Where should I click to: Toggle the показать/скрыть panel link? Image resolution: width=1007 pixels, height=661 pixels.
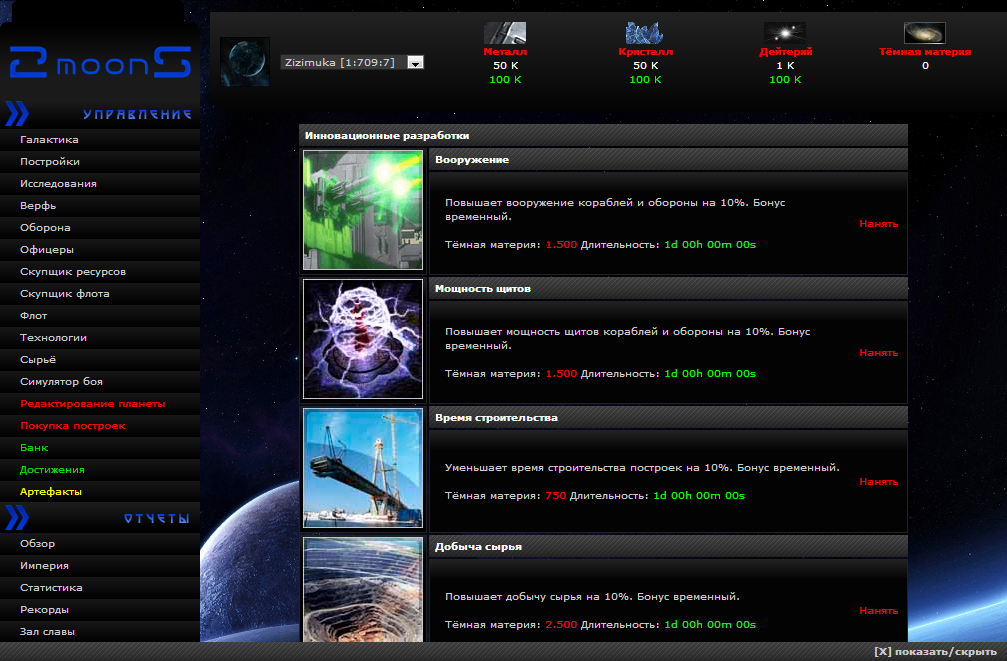point(934,651)
